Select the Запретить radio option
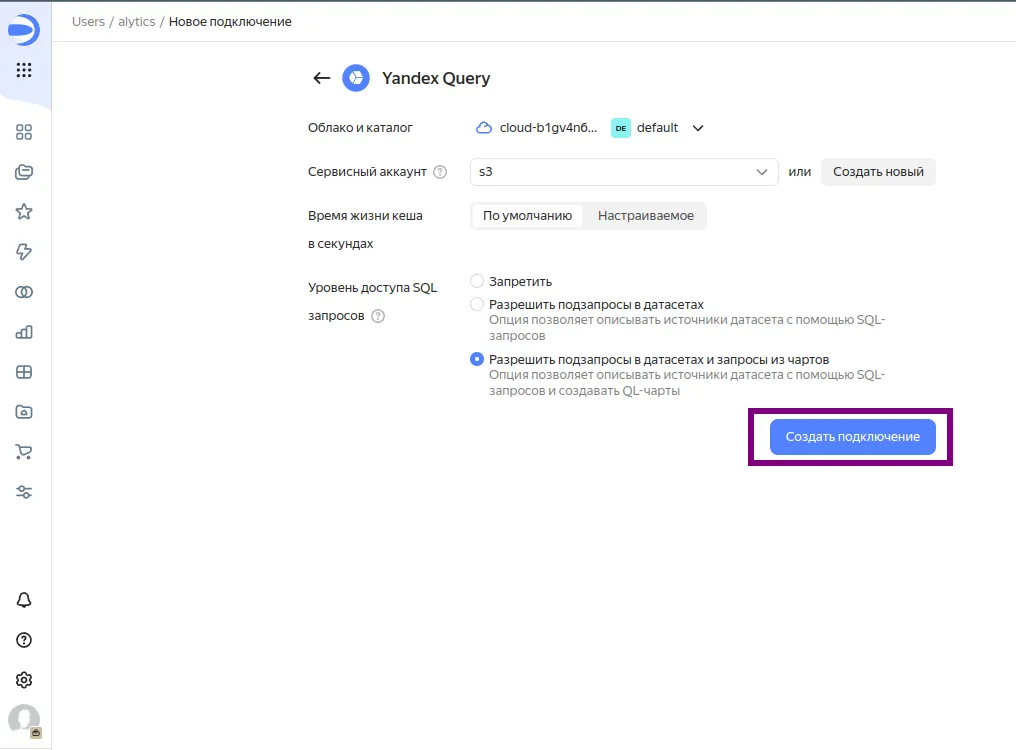 pyautogui.click(x=477, y=281)
